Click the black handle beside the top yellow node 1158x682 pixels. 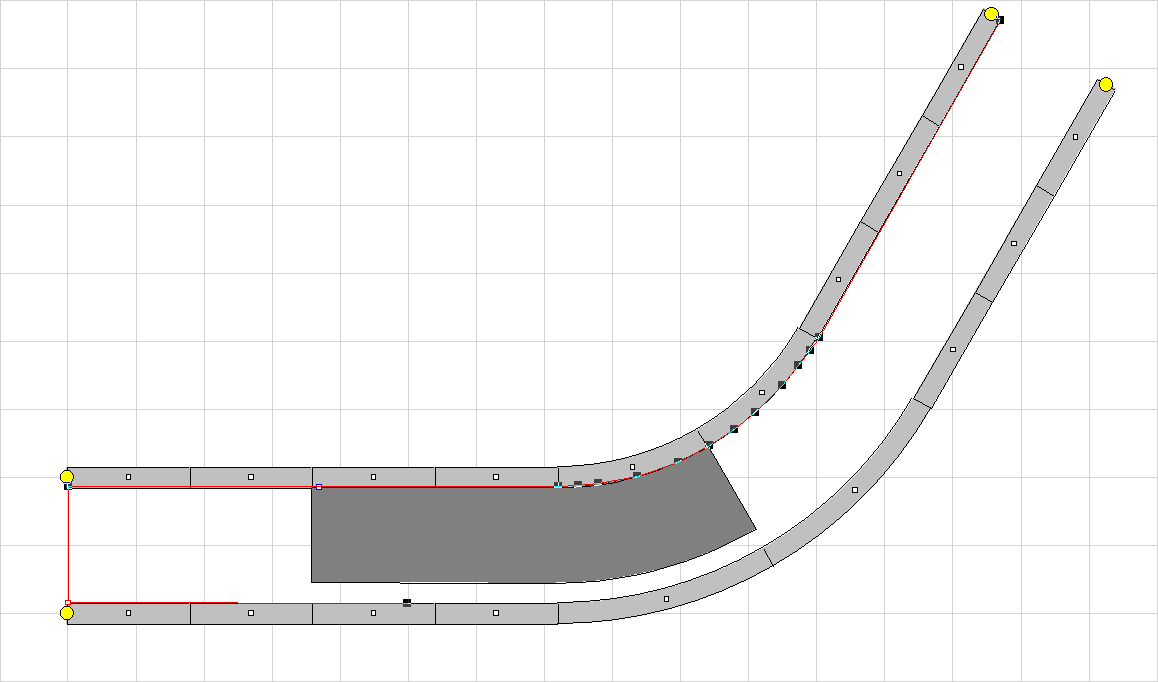tap(1000, 20)
